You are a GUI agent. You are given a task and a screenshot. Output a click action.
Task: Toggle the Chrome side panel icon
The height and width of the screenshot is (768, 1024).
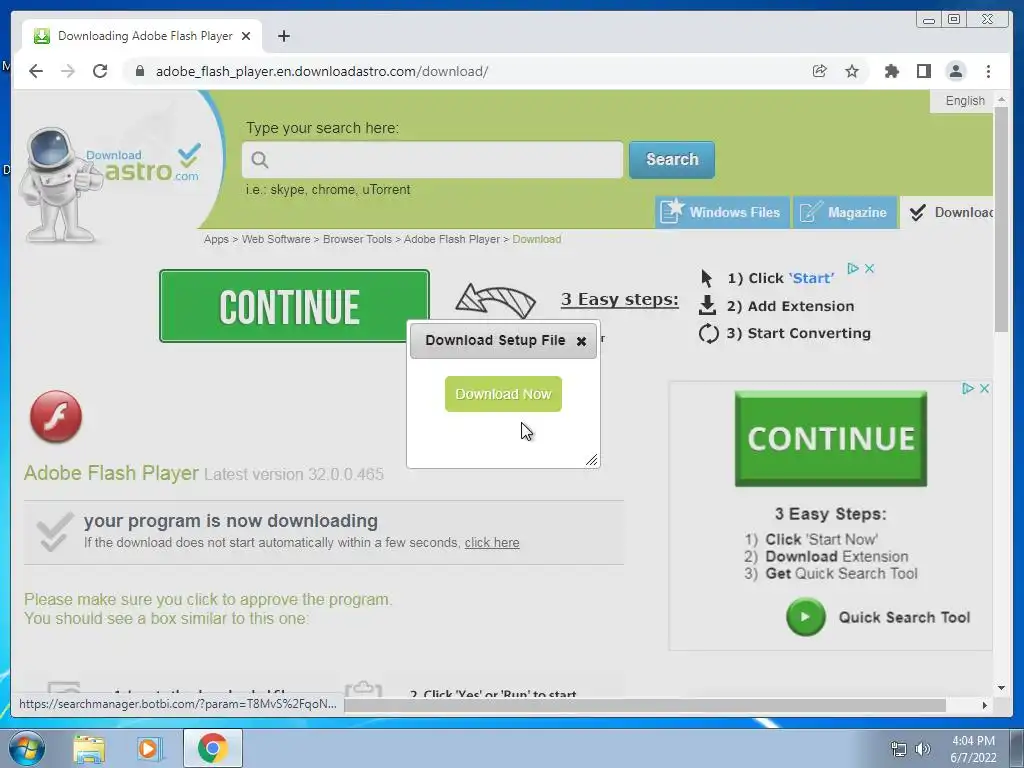tap(923, 71)
